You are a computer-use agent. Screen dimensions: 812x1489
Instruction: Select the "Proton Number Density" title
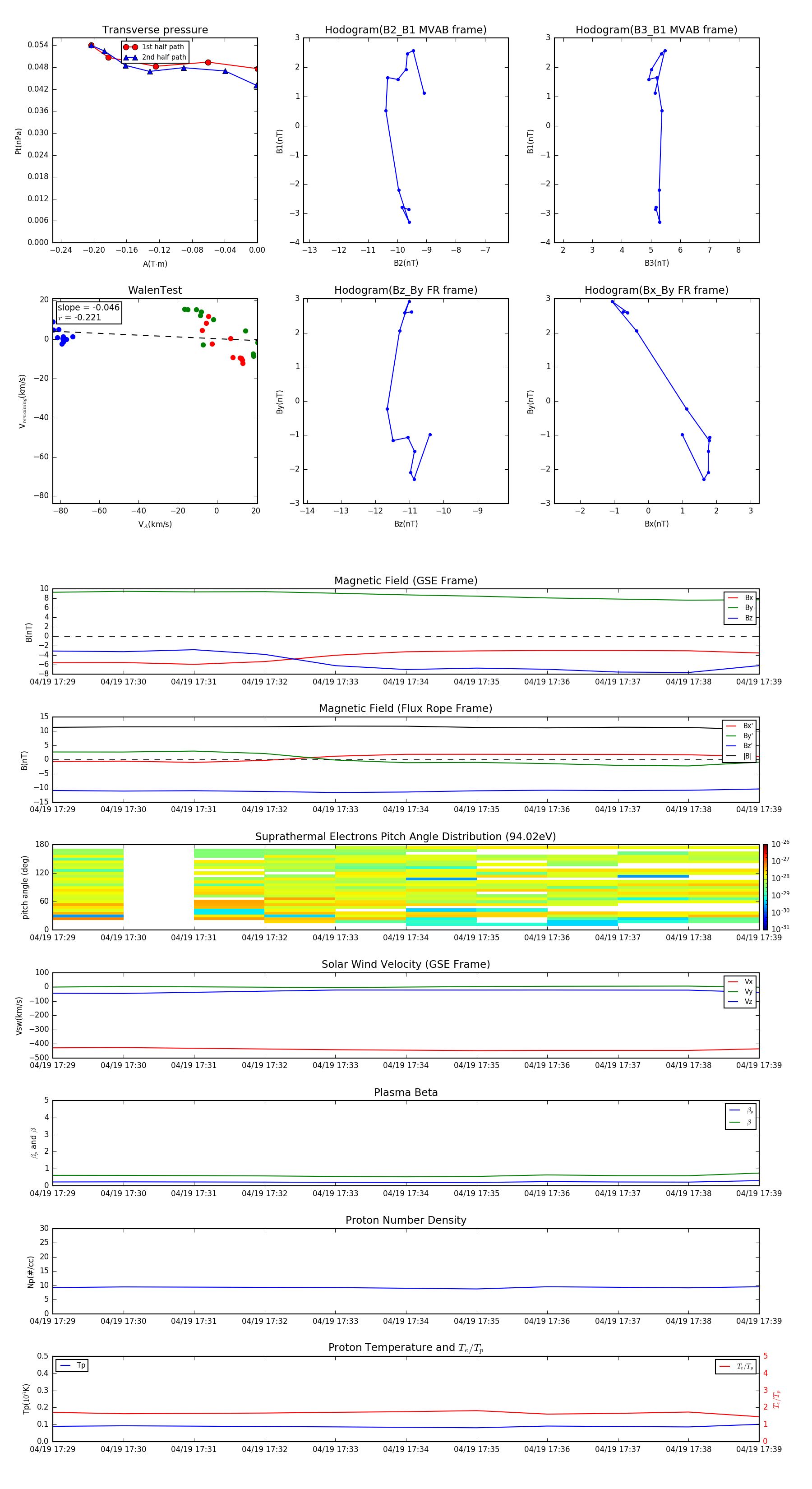pos(405,1220)
